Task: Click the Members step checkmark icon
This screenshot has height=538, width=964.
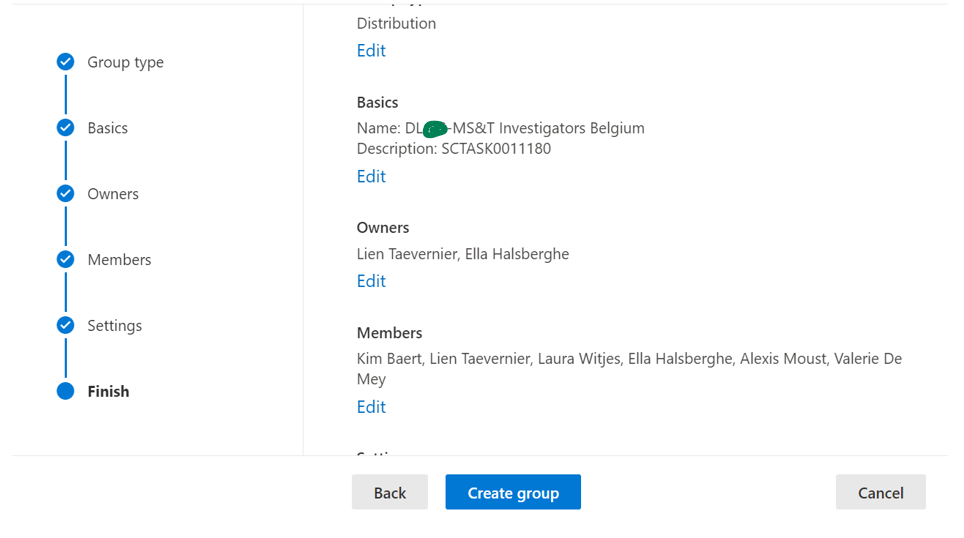Action: pyautogui.click(x=65, y=260)
